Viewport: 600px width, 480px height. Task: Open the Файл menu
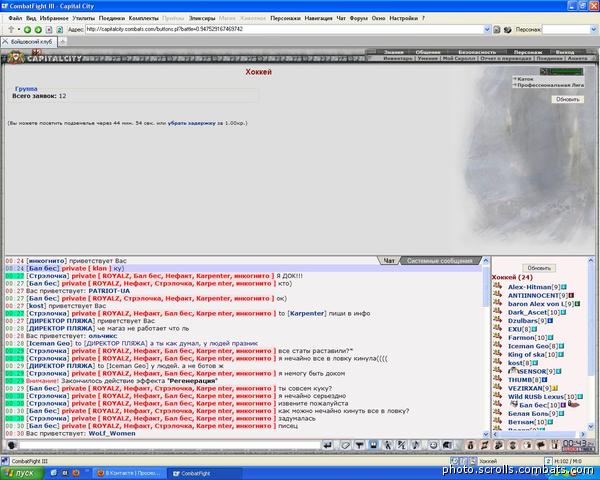pyautogui.click(x=15, y=18)
